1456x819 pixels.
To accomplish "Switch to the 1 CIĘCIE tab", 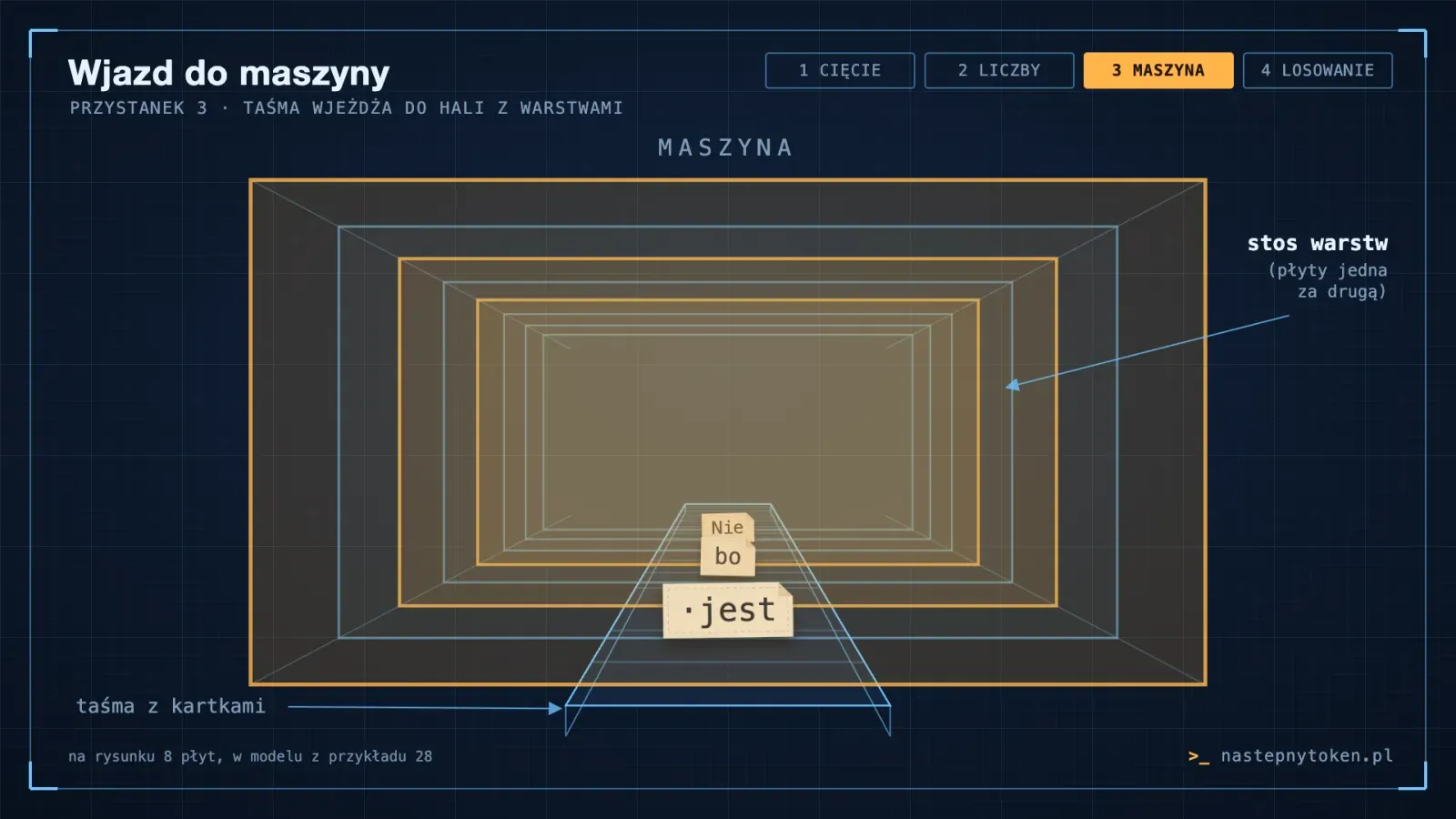I will (840, 70).
